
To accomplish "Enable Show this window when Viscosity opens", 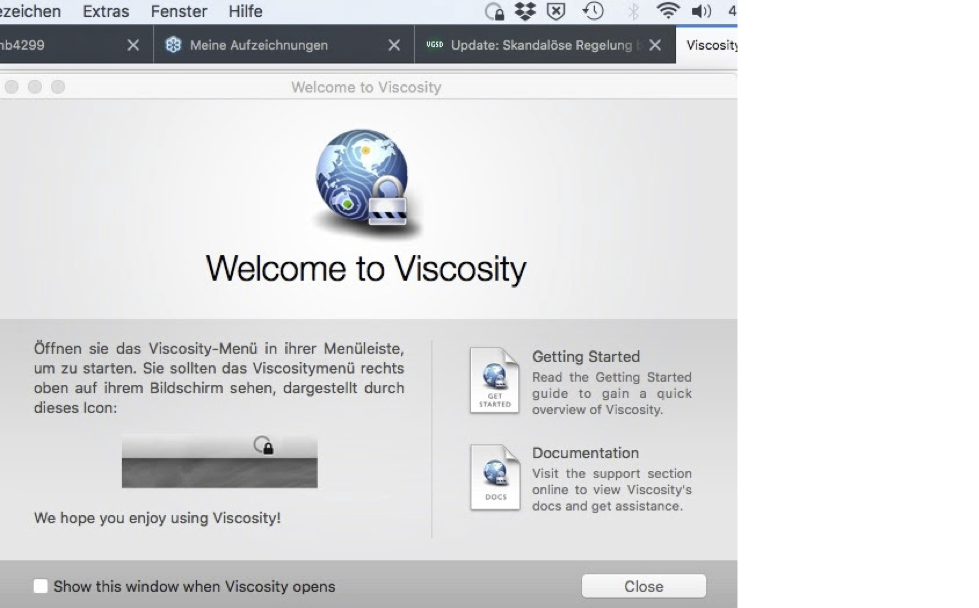I will (x=41, y=586).
